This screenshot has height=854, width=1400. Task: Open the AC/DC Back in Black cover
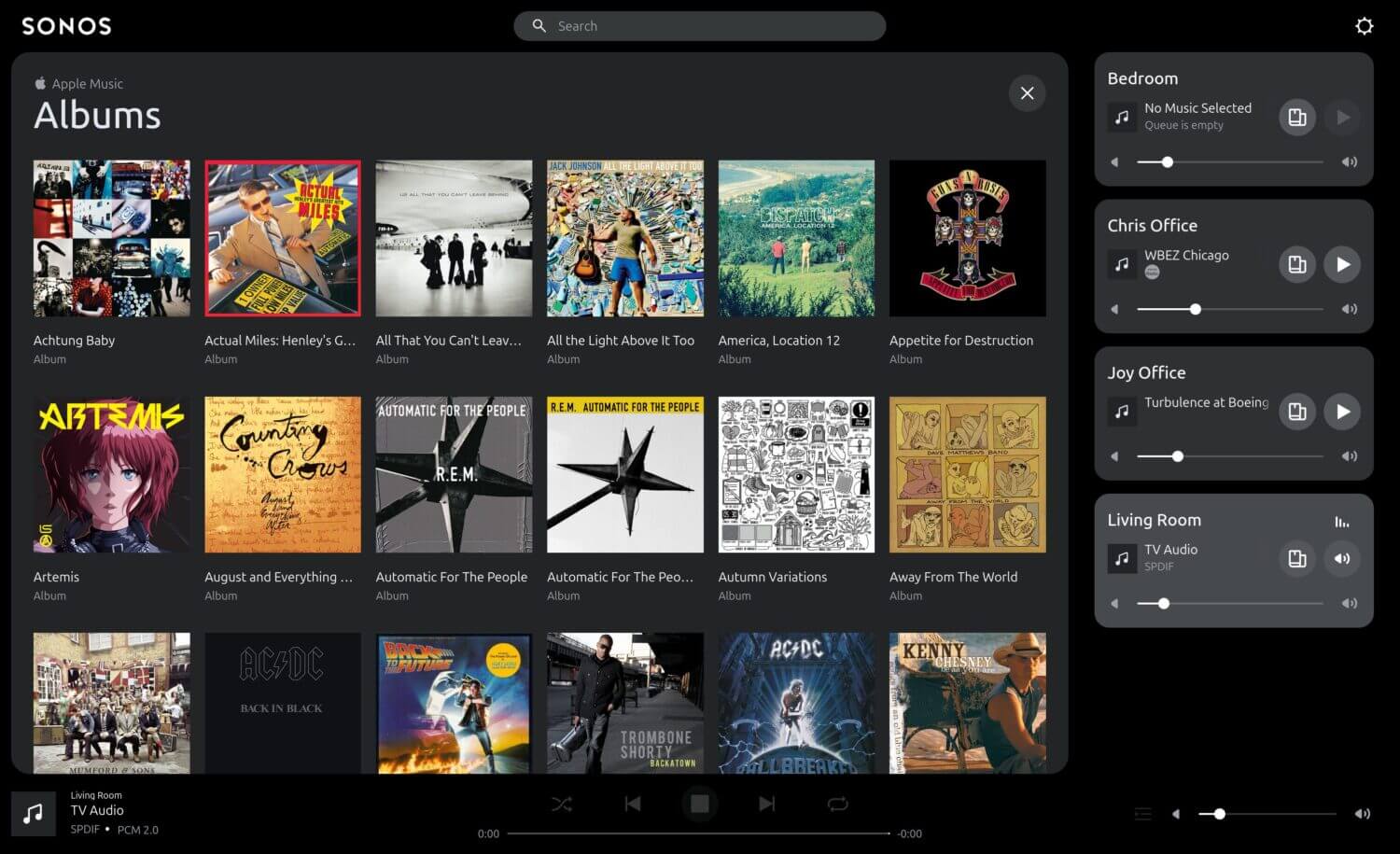point(283,703)
